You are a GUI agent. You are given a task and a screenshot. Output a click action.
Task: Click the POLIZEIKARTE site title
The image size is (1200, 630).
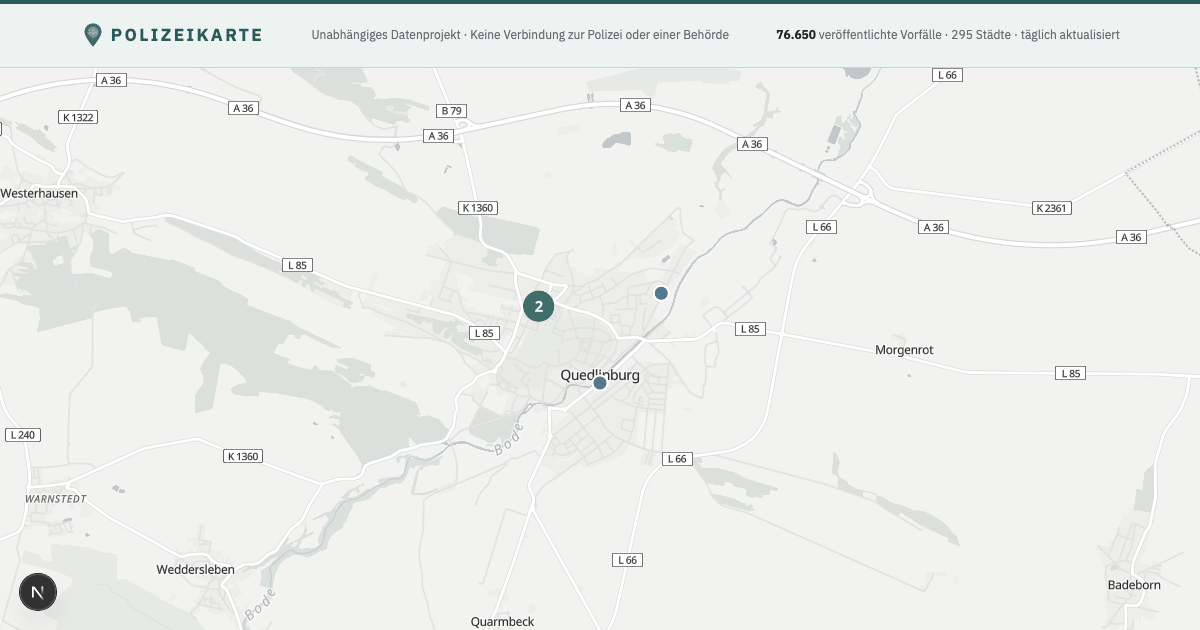coord(187,35)
